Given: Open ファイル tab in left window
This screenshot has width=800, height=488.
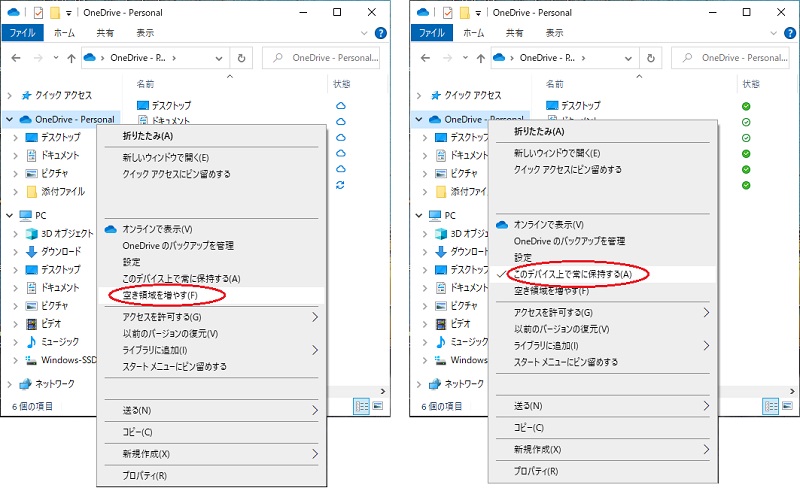Looking at the screenshot, I should (22, 33).
